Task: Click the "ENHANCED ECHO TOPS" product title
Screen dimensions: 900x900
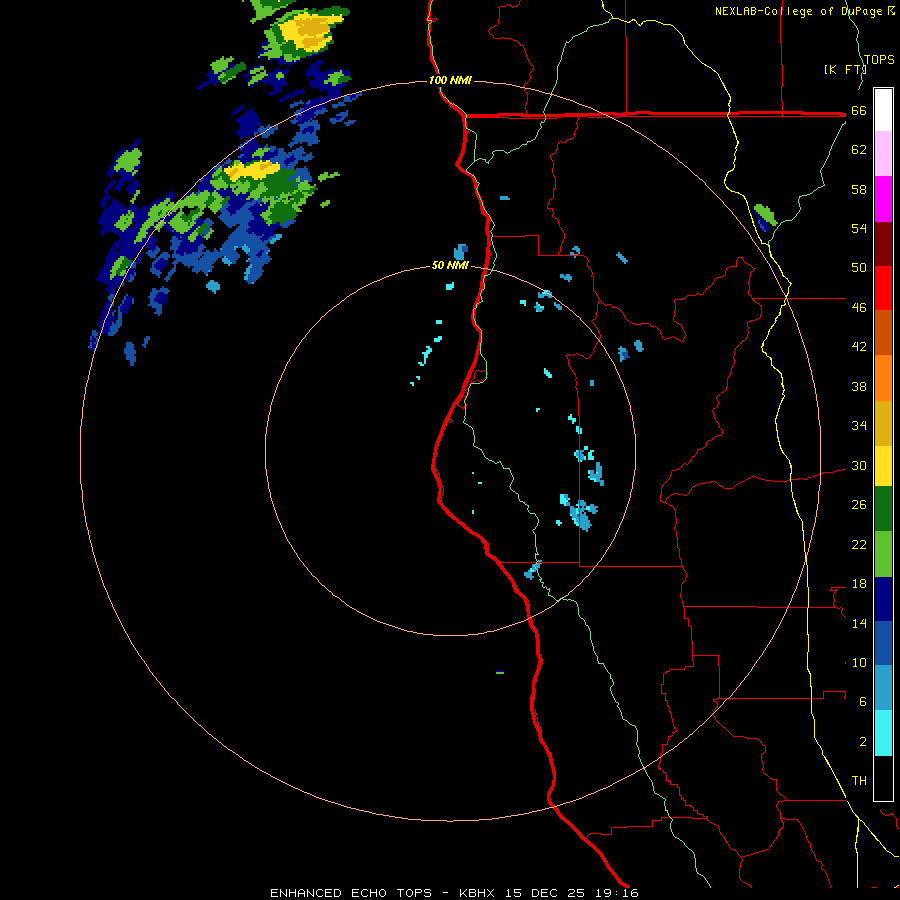Action: (x=351, y=893)
